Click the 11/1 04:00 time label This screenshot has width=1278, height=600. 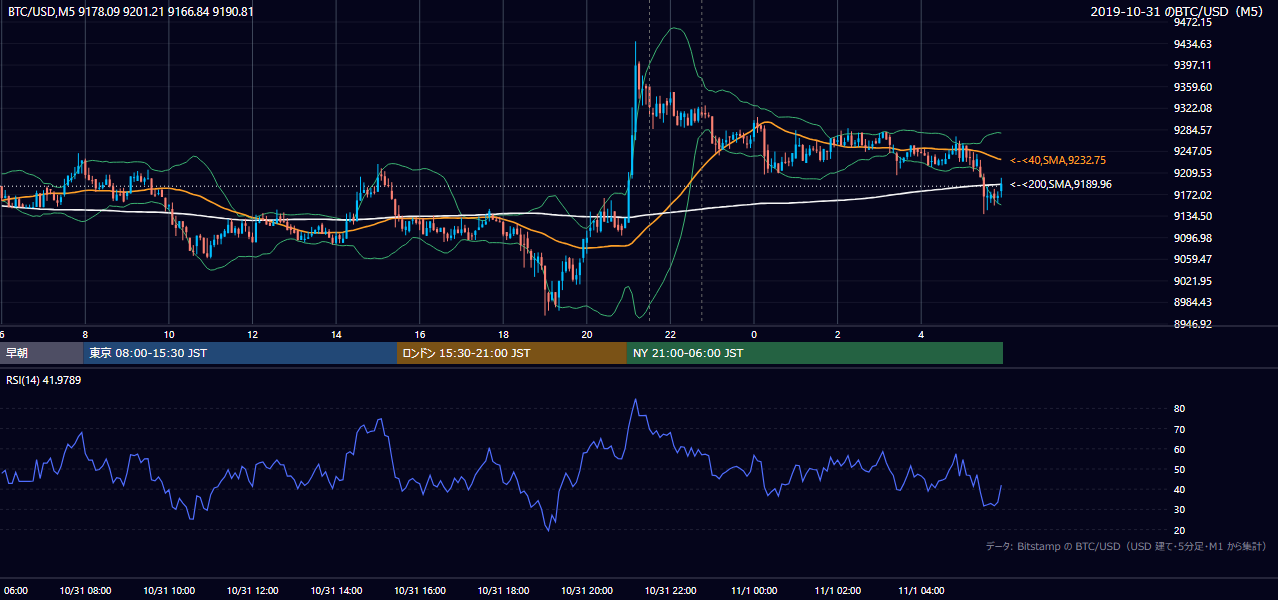[921, 590]
